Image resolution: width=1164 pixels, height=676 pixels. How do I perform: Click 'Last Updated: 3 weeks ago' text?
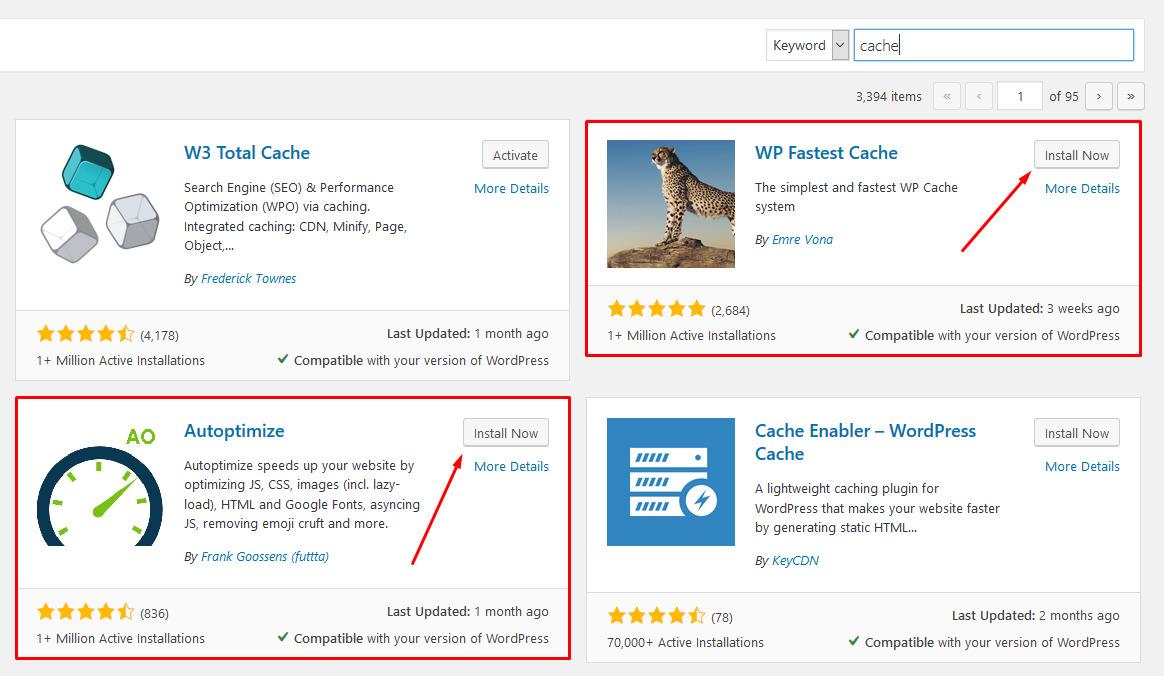(1039, 309)
